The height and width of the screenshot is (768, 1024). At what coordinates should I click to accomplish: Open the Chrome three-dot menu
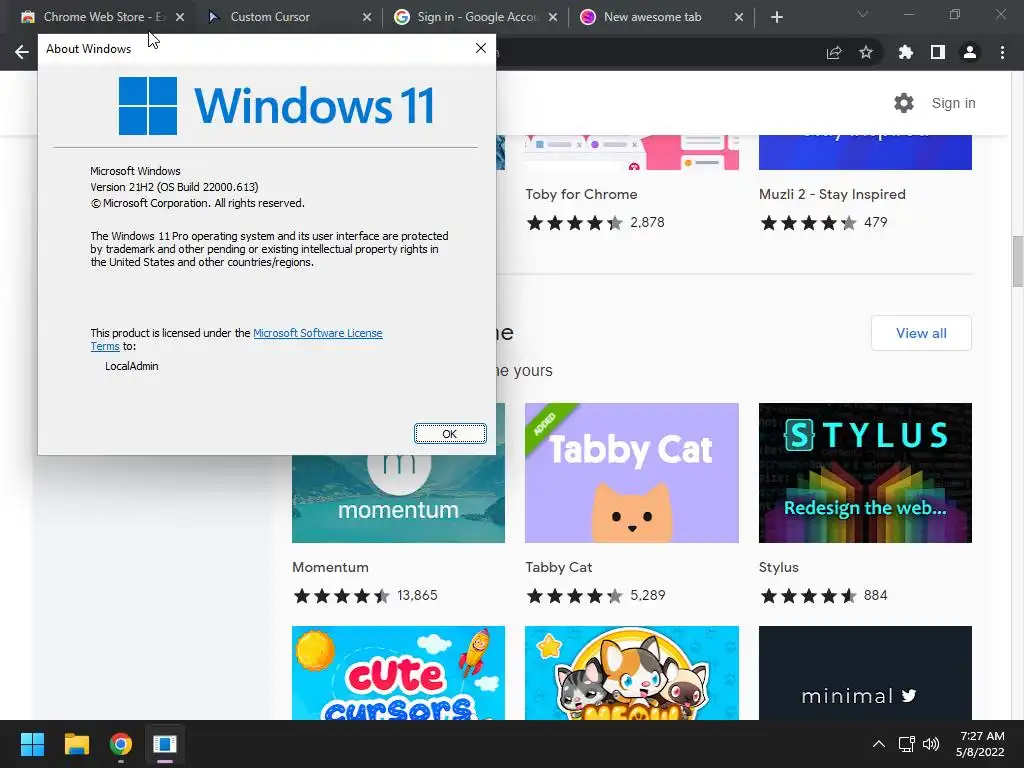tap(1002, 52)
